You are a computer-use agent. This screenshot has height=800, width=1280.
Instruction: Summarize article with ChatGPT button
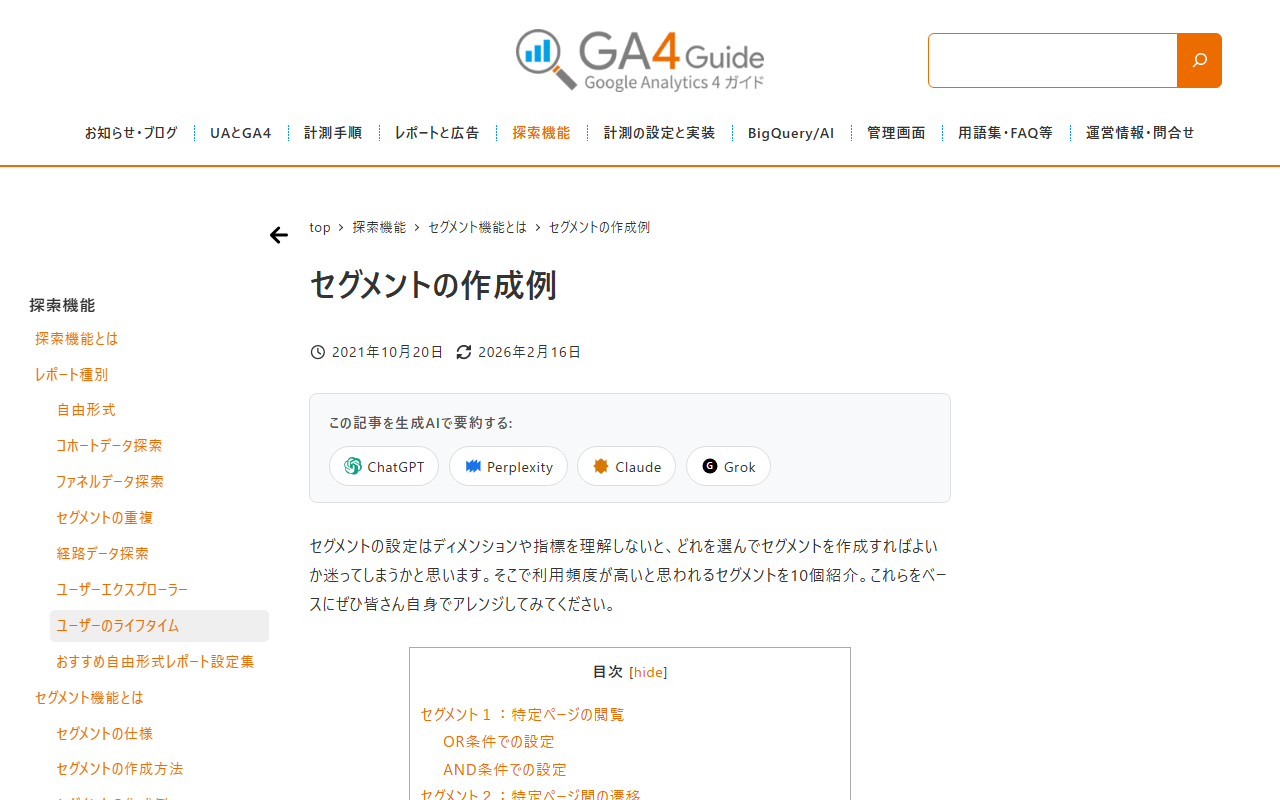384,466
